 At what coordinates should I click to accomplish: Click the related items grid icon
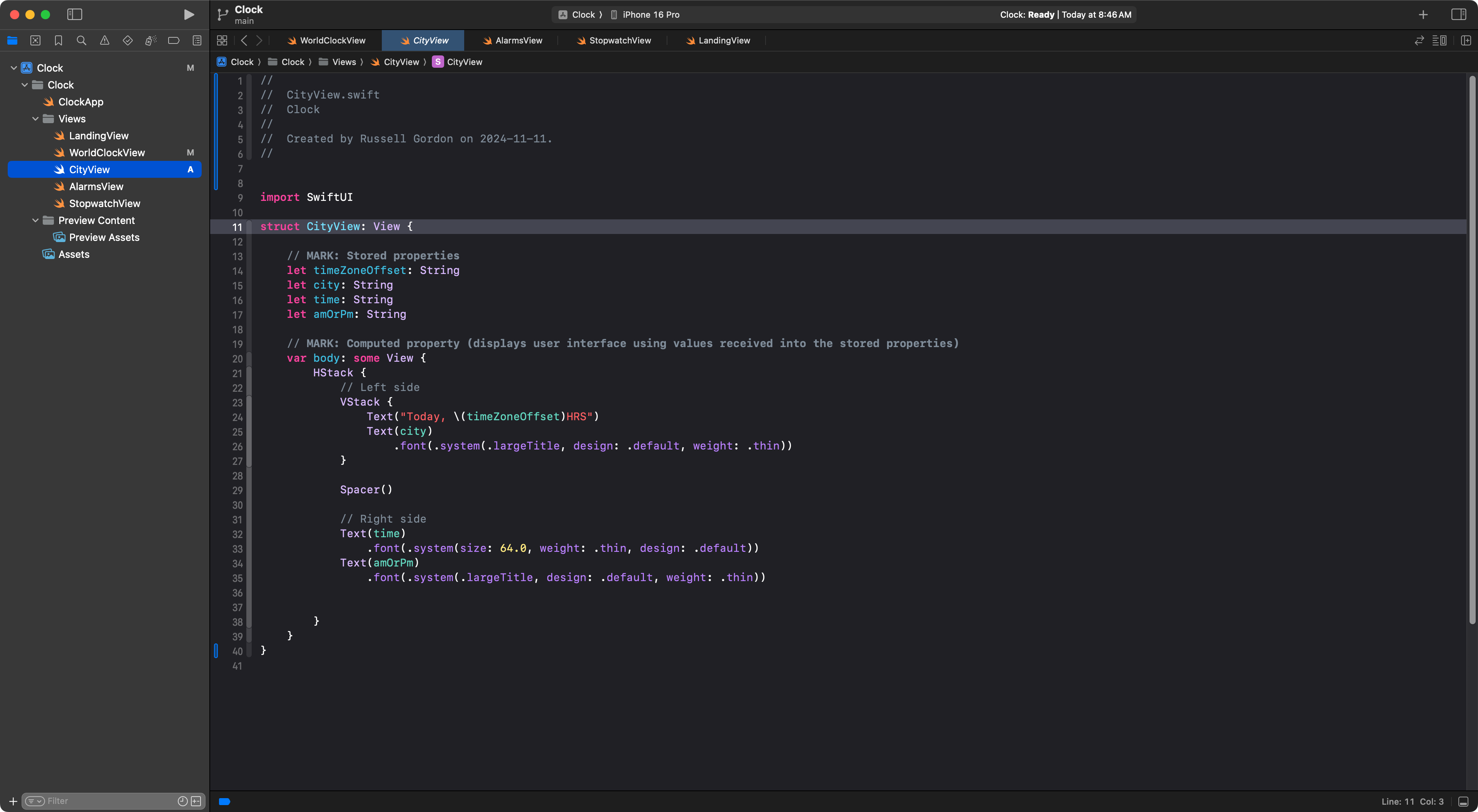222,40
